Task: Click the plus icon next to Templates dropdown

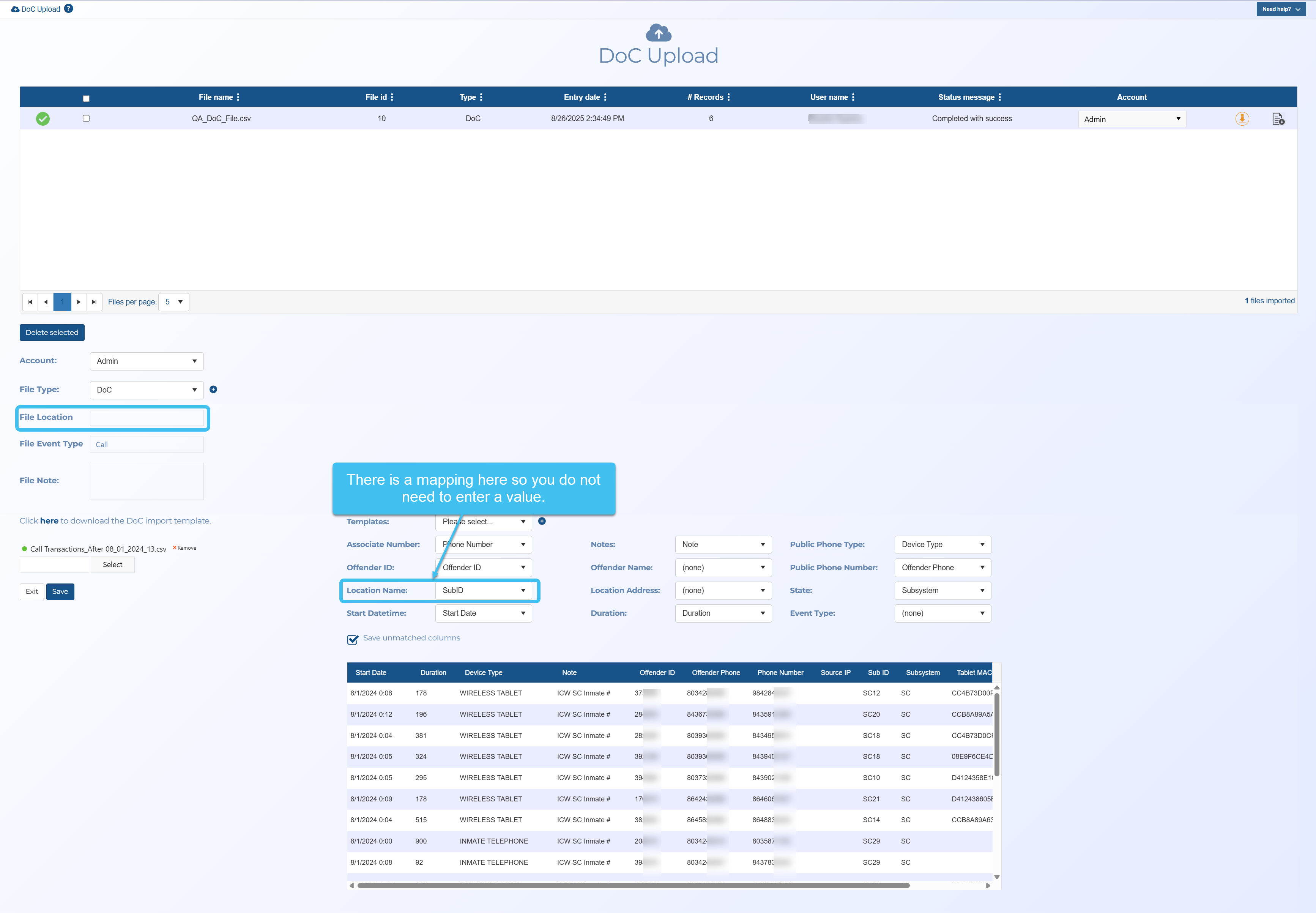Action: [x=542, y=521]
